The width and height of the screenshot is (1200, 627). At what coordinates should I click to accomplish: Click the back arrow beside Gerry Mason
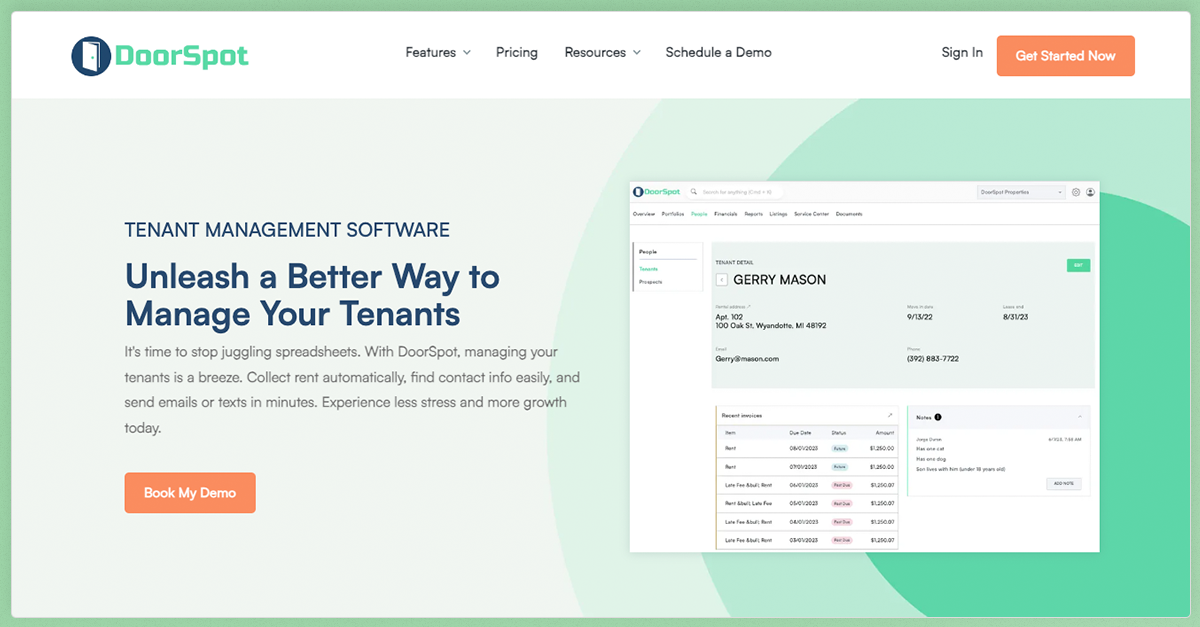[722, 278]
